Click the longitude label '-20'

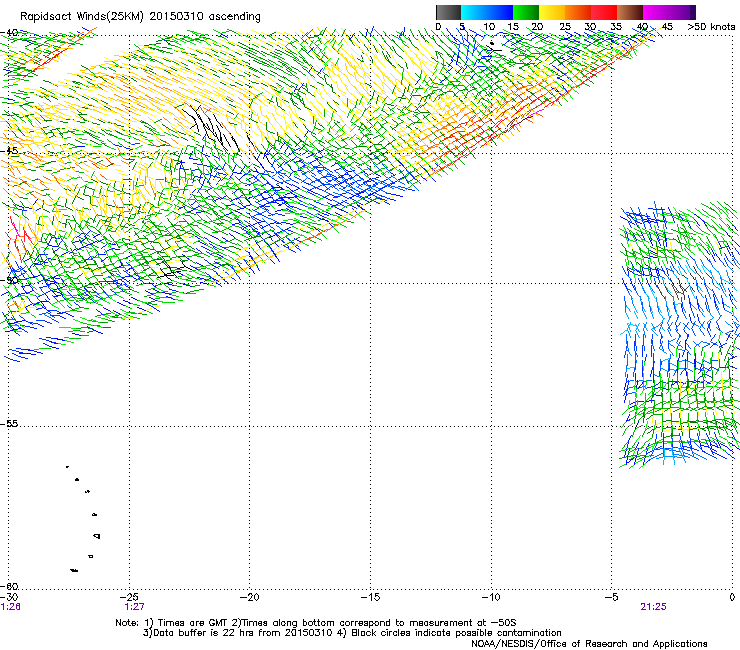click(x=250, y=597)
